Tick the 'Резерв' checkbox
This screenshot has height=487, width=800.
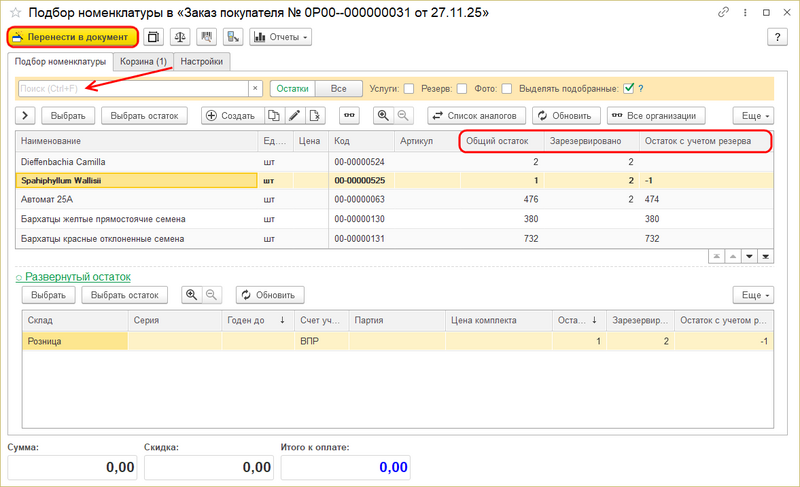[x=462, y=88]
